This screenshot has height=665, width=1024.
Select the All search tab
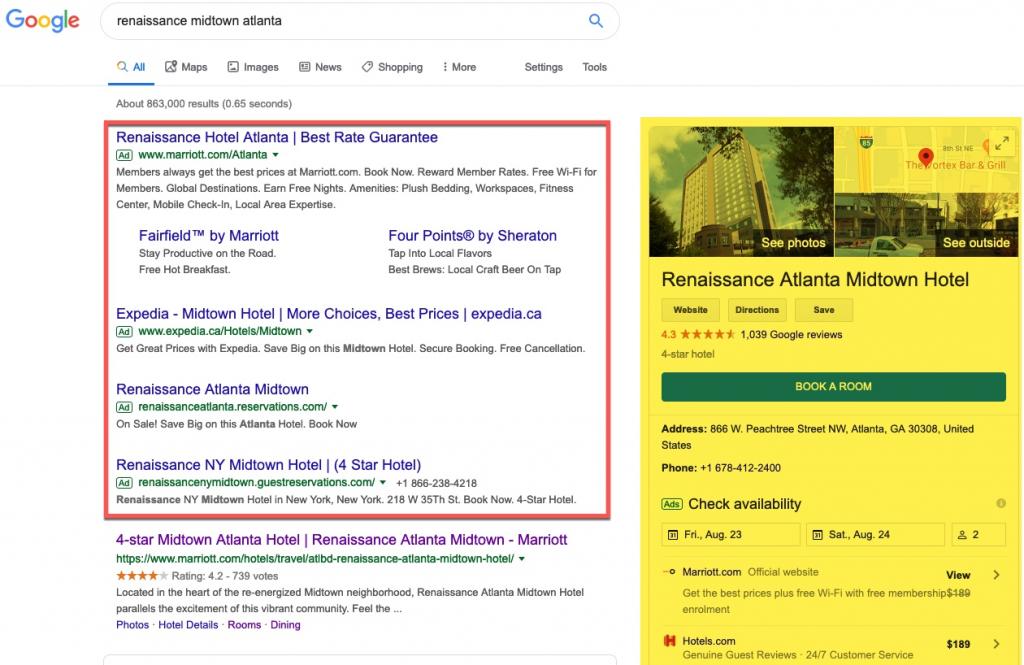(x=131, y=67)
